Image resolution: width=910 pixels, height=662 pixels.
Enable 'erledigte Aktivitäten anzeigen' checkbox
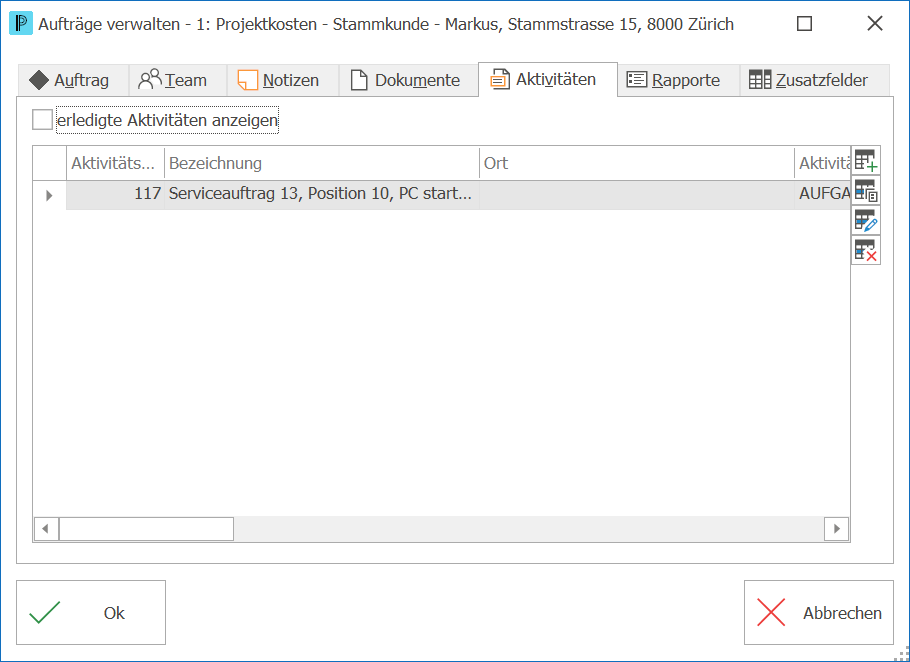(42, 120)
